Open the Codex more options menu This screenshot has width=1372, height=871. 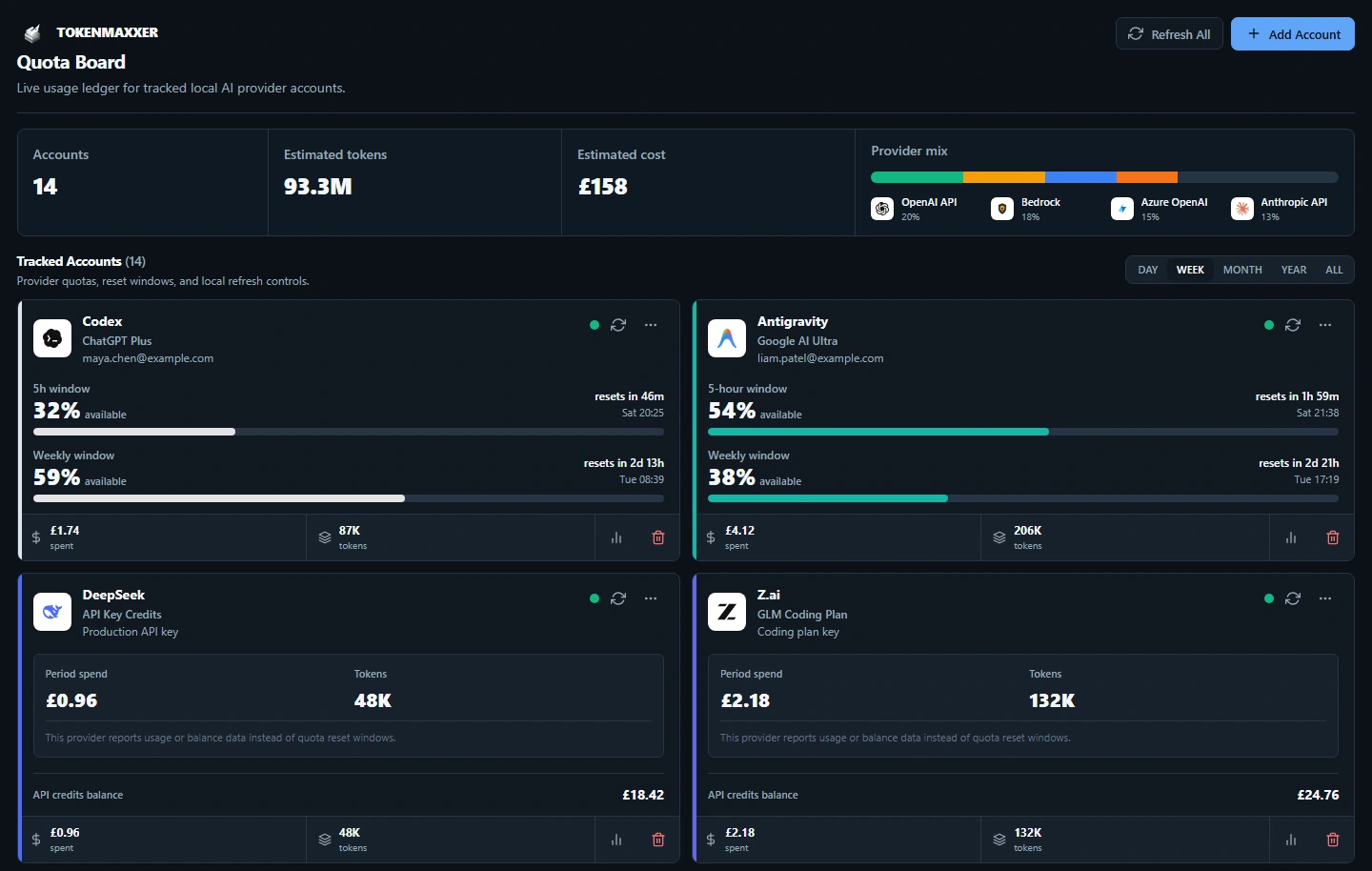651,325
